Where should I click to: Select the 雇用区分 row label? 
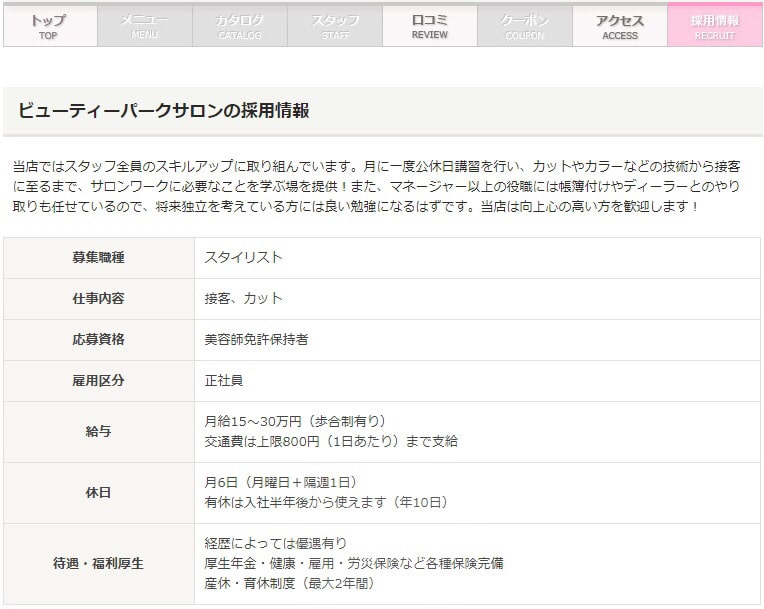98,381
